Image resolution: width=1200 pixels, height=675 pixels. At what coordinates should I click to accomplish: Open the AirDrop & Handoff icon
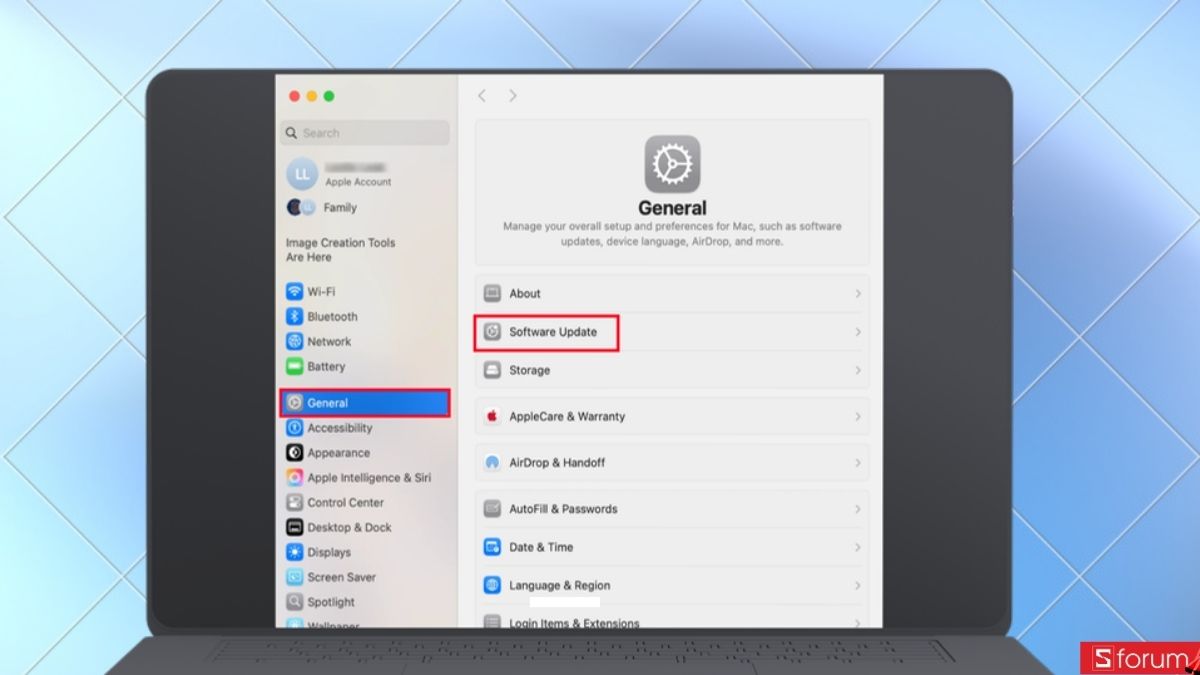(491, 463)
